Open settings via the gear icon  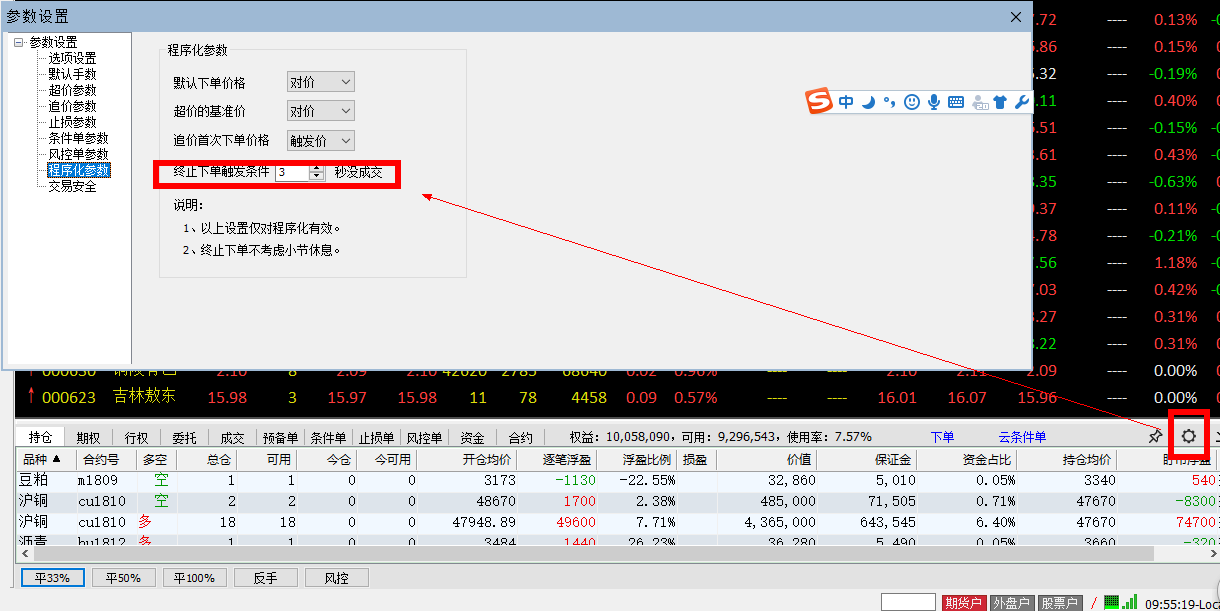1188,436
